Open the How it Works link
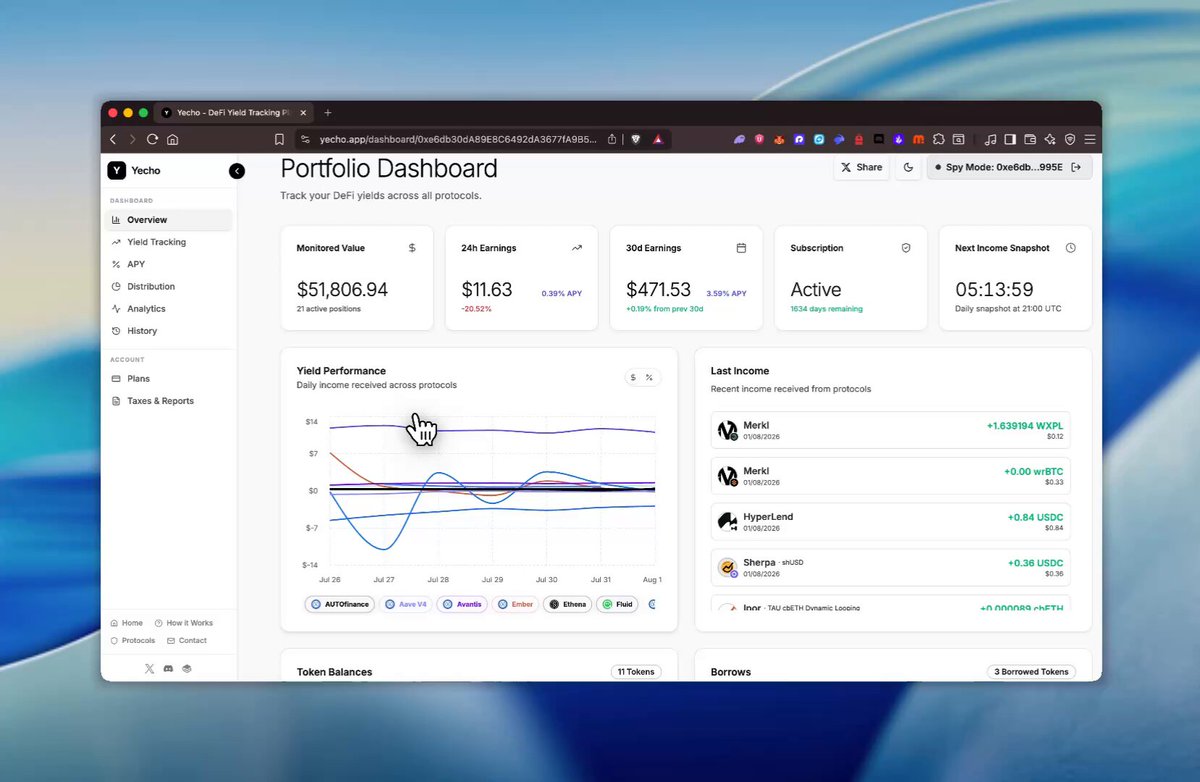 point(184,623)
